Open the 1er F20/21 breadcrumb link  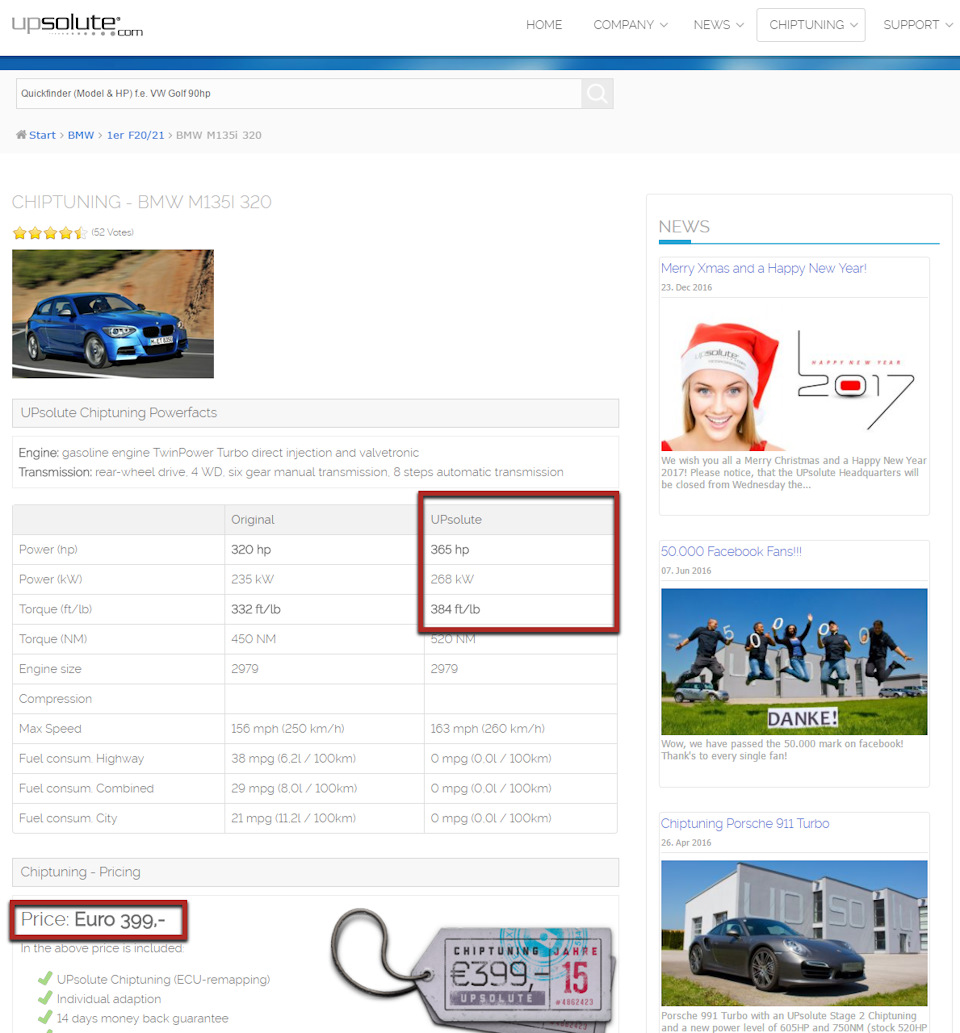click(136, 135)
